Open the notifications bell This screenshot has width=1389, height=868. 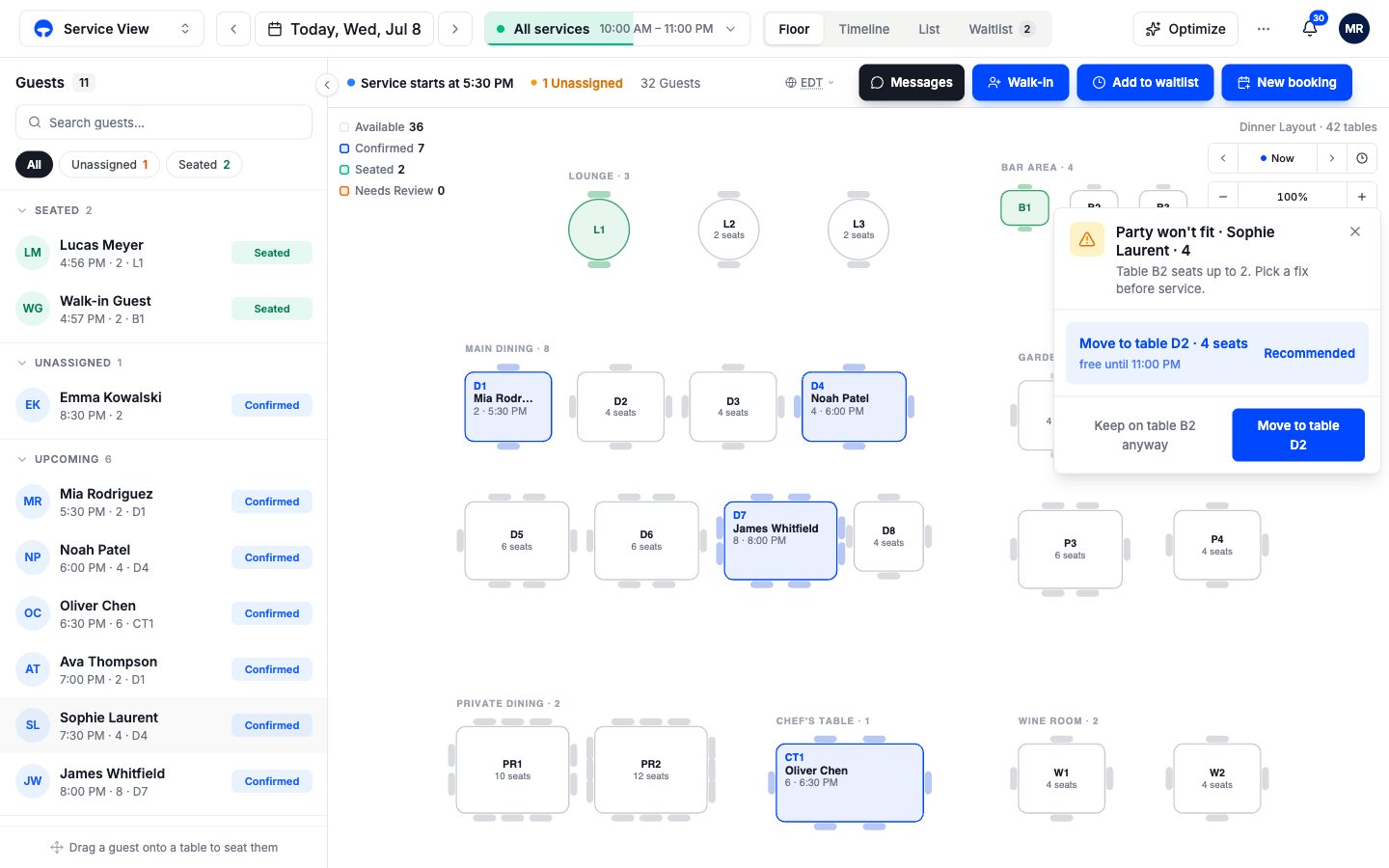tap(1310, 29)
